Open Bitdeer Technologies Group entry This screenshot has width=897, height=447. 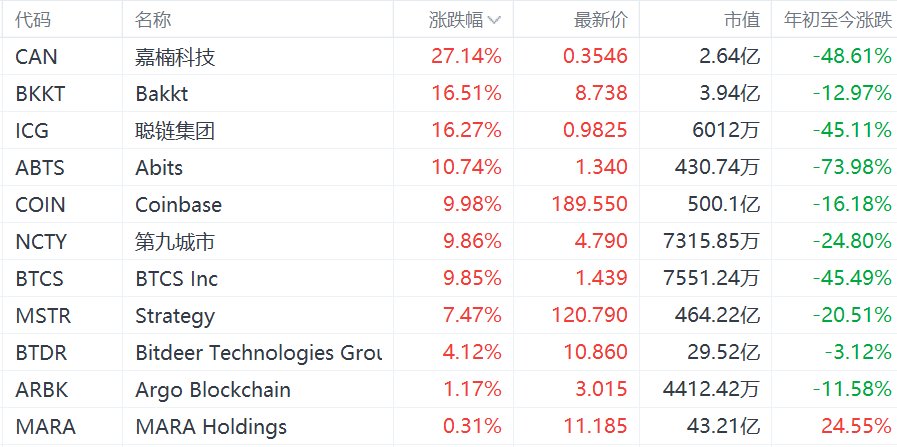tap(259, 353)
